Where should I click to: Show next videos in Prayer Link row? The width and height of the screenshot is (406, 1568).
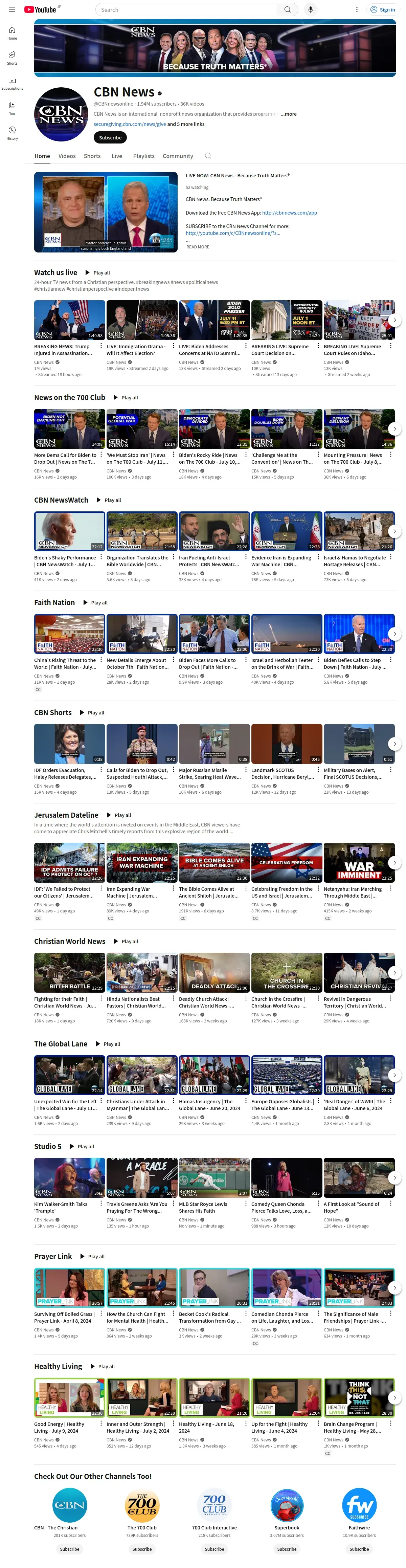coord(394,1288)
